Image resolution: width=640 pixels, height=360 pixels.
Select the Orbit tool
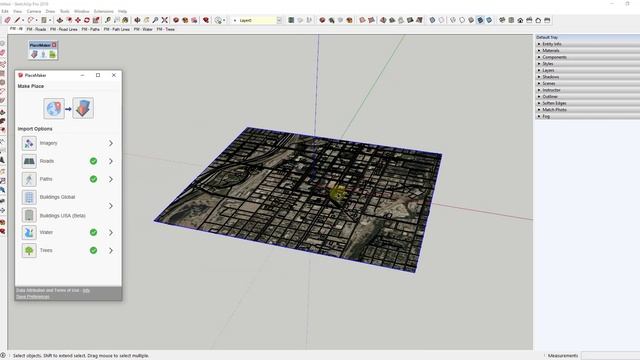pyautogui.click(x=138, y=20)
